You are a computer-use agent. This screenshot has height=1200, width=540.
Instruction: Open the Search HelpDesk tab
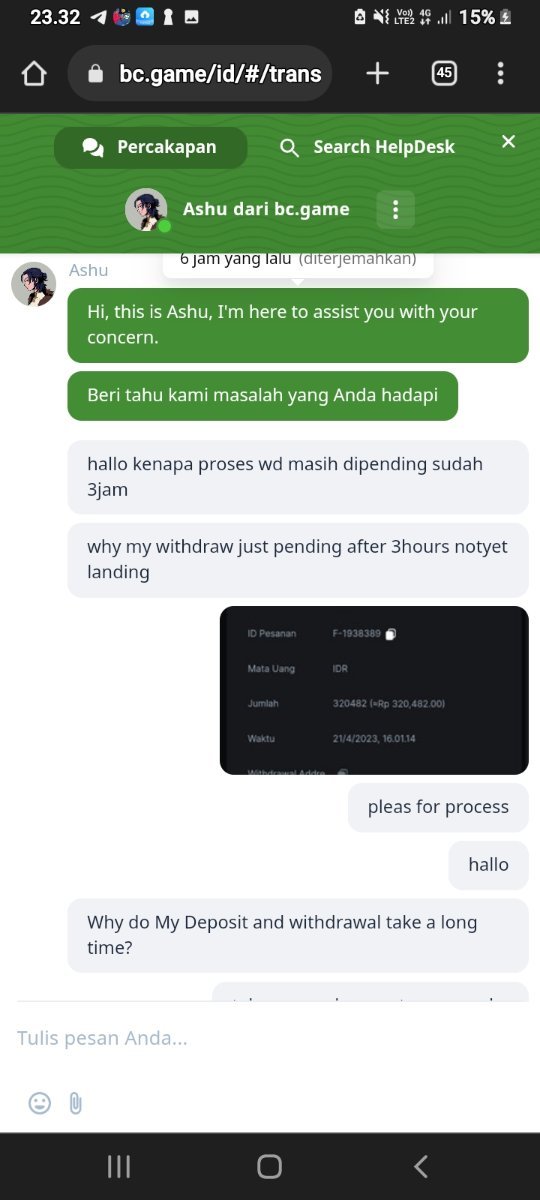367,147
